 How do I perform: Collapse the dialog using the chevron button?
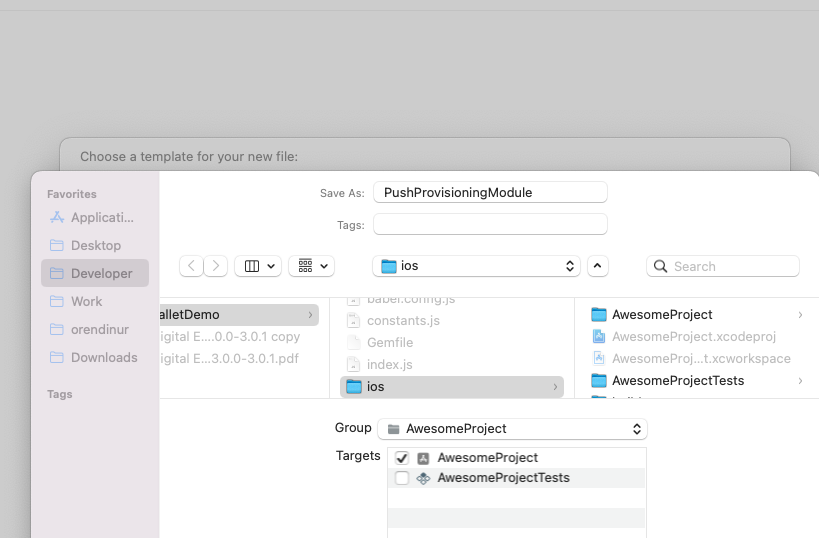(597, 266)
